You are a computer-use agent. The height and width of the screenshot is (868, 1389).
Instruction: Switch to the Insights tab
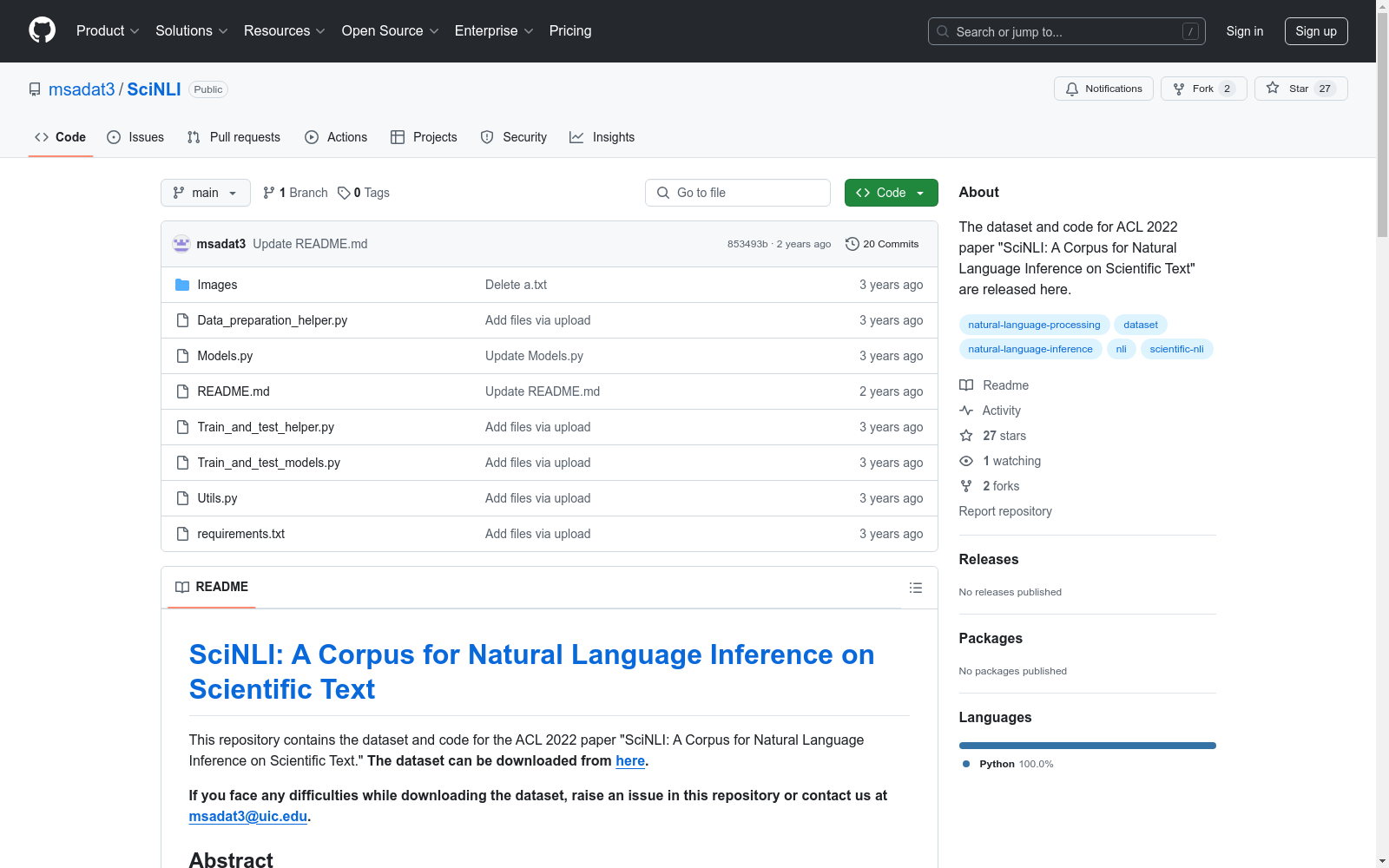(602, 137)
